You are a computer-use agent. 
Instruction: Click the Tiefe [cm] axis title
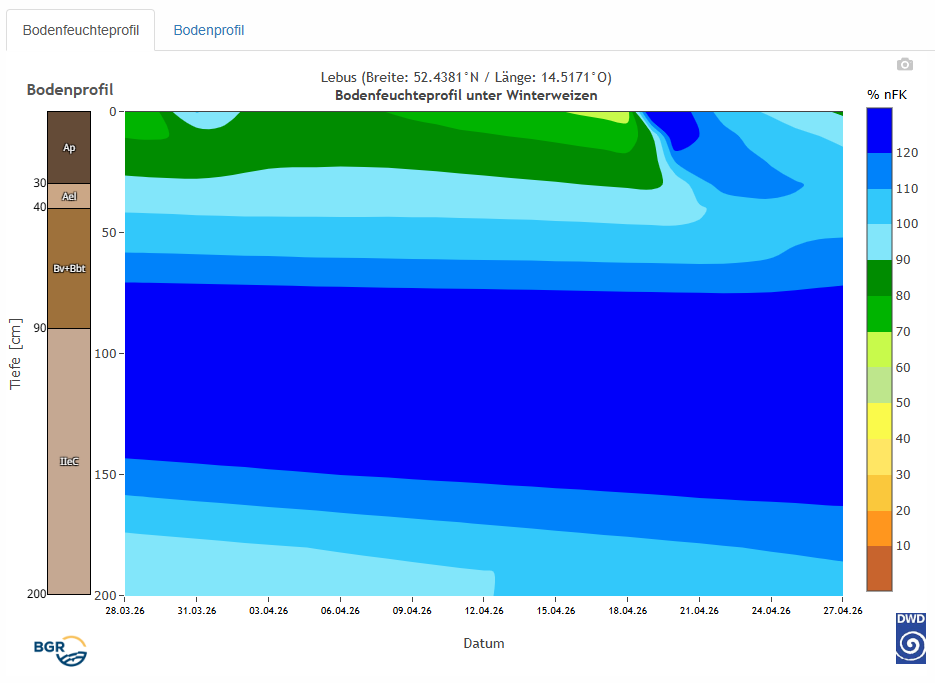click(15, 353)
